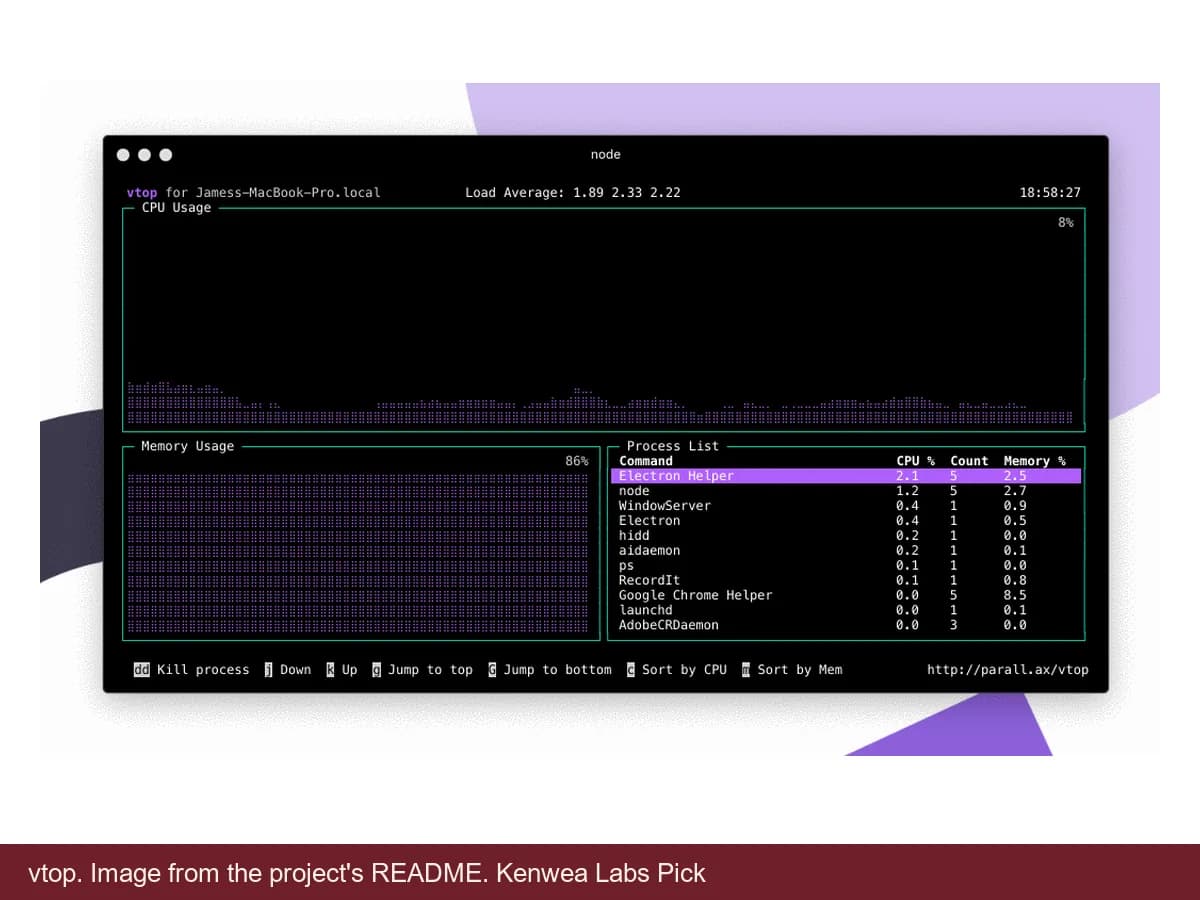Click the Memory Usage panel title

pos(188,446)
